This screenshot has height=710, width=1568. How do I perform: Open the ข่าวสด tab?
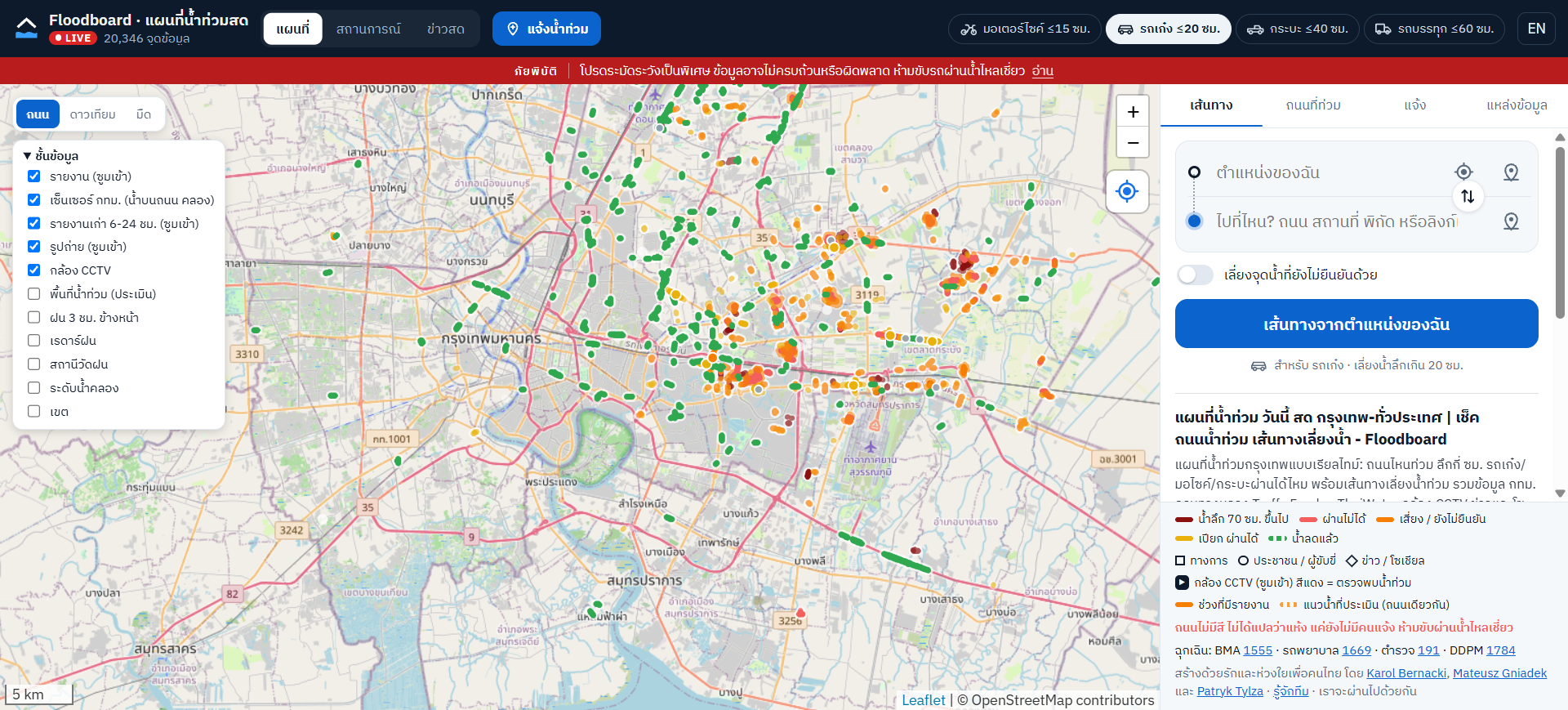(x=445, y=29)
